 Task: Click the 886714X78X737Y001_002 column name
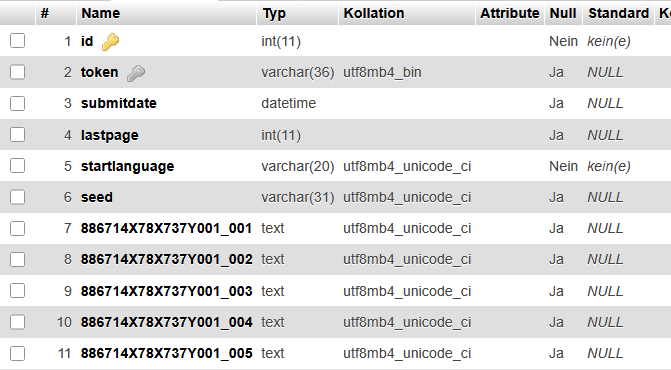point(166,259)
